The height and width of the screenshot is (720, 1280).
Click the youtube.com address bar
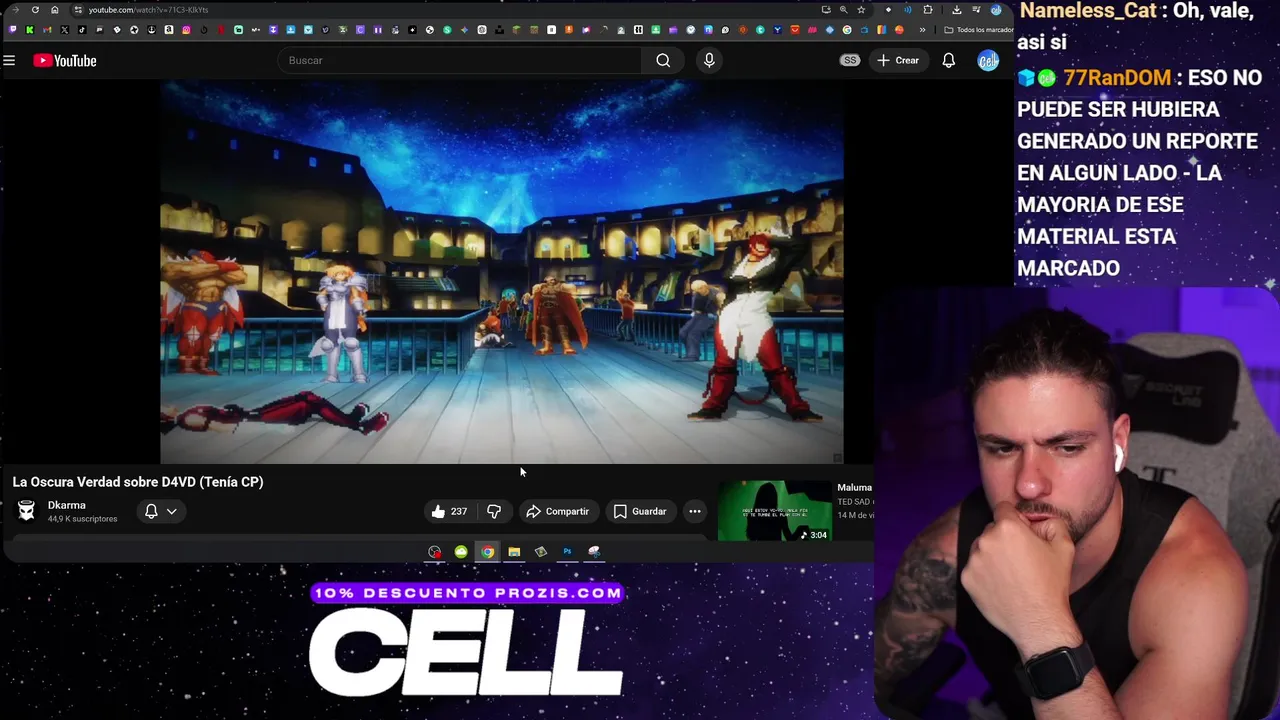click(440, 10)
